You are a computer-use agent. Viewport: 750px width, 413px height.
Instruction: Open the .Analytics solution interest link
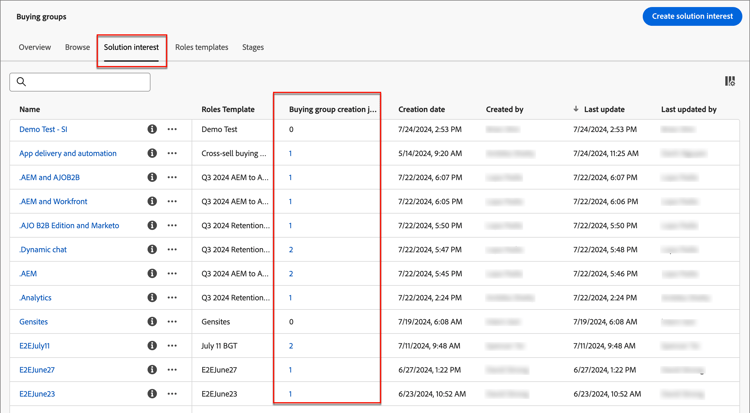(35, 298)
